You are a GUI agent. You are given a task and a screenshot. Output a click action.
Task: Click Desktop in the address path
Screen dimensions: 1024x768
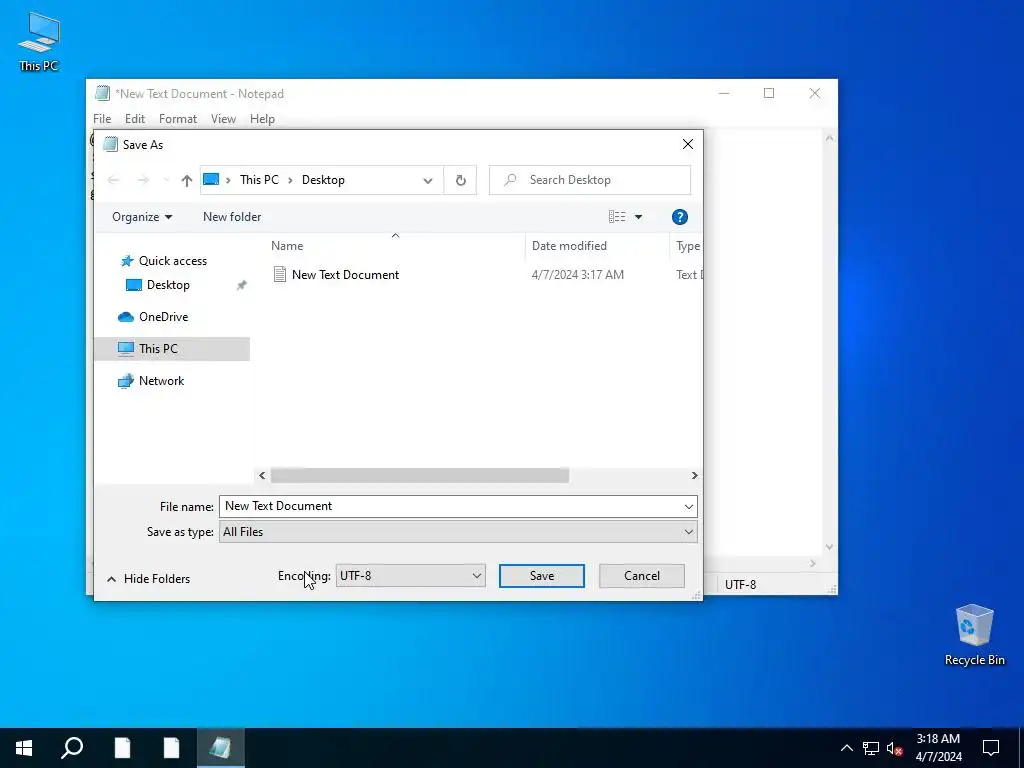[x=323, y=180]
